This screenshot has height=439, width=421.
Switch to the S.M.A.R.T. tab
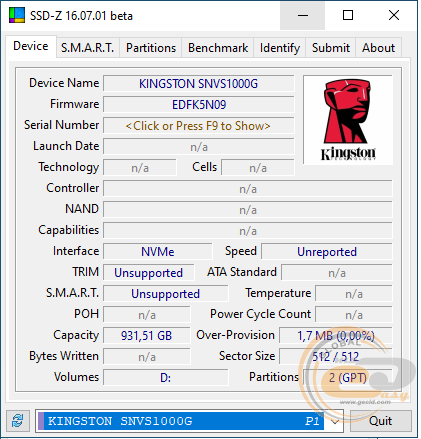point(87,48)
